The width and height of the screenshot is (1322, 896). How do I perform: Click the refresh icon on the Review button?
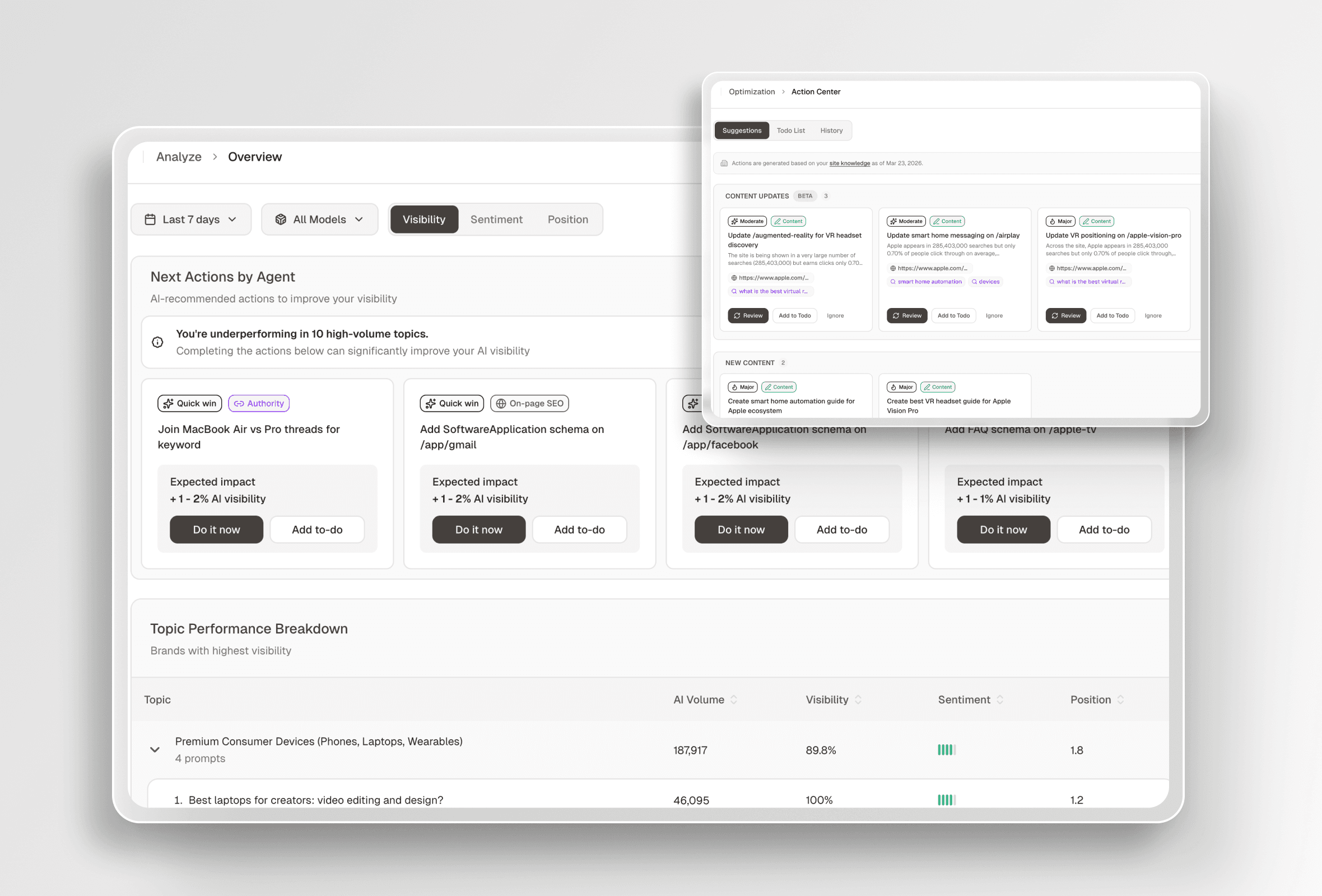click(737, 315)
